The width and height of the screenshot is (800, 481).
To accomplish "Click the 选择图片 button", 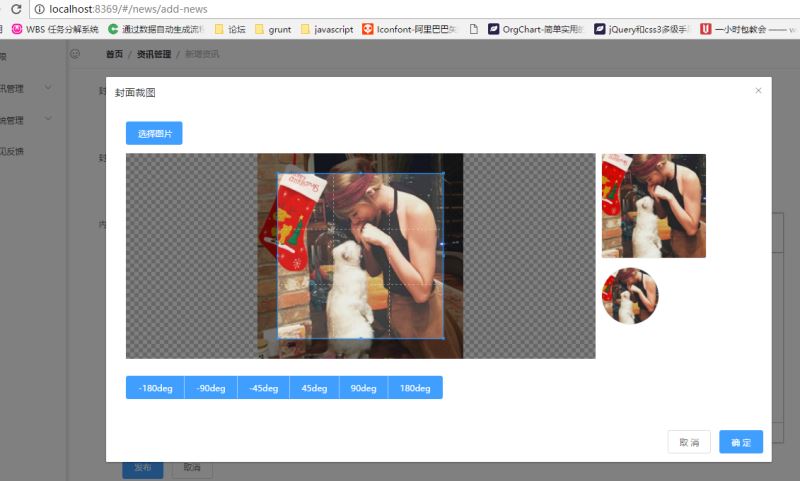I will coord(154,133).
